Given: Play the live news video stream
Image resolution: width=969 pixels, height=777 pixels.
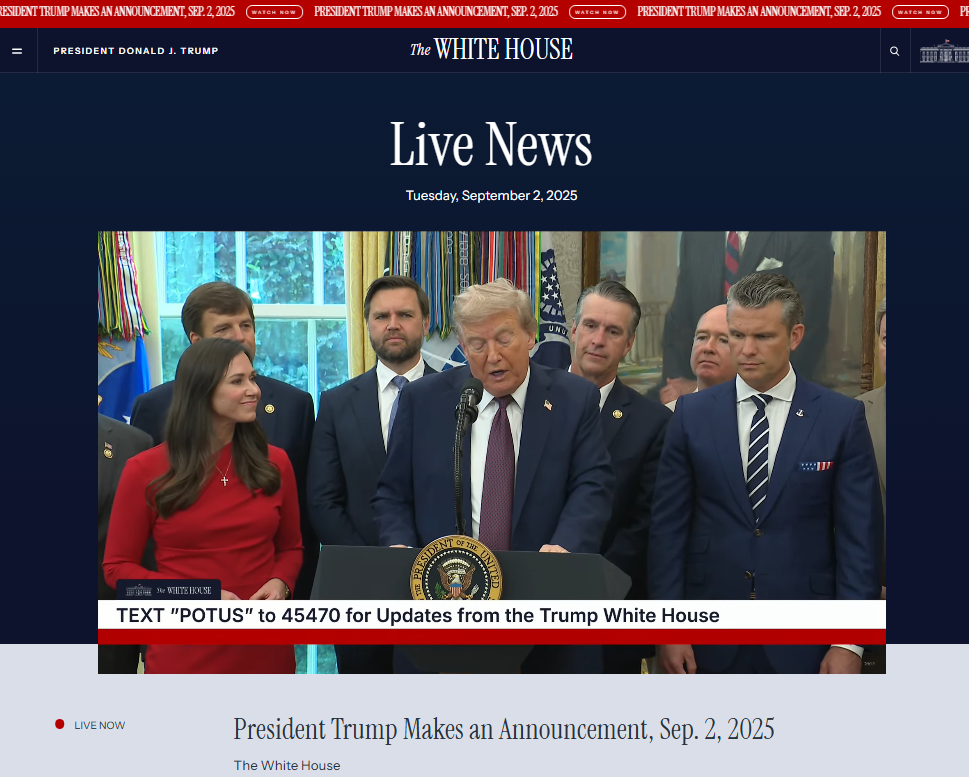Looking at the screenshot, I should click(x=492, y=452).
